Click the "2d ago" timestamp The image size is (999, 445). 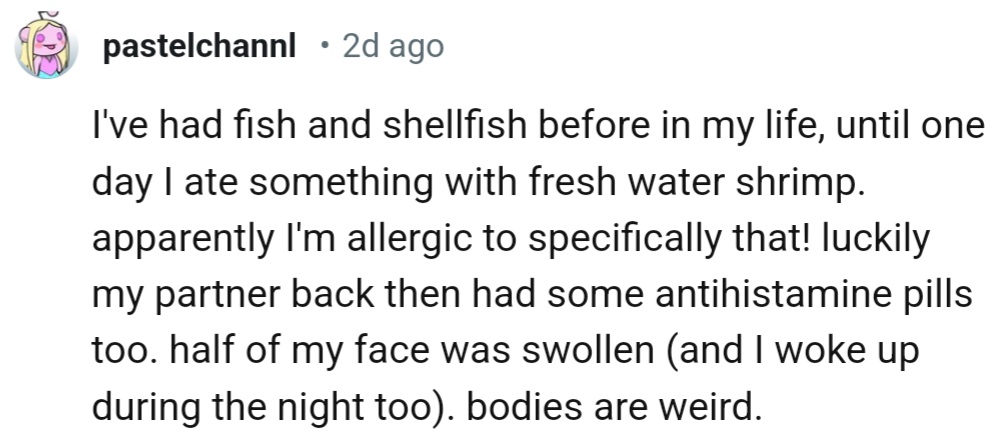[x=392, y=47]
